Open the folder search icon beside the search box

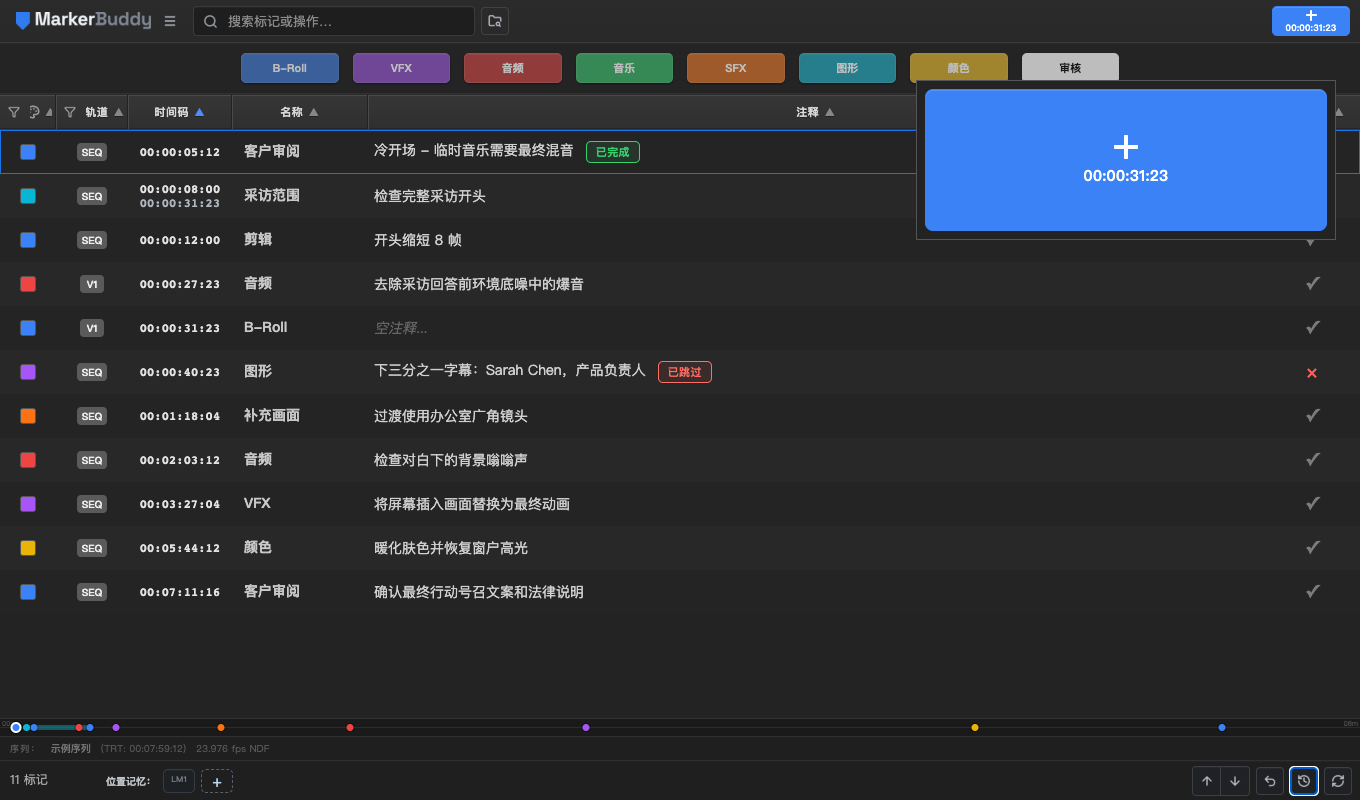click(x=494, y=21)
